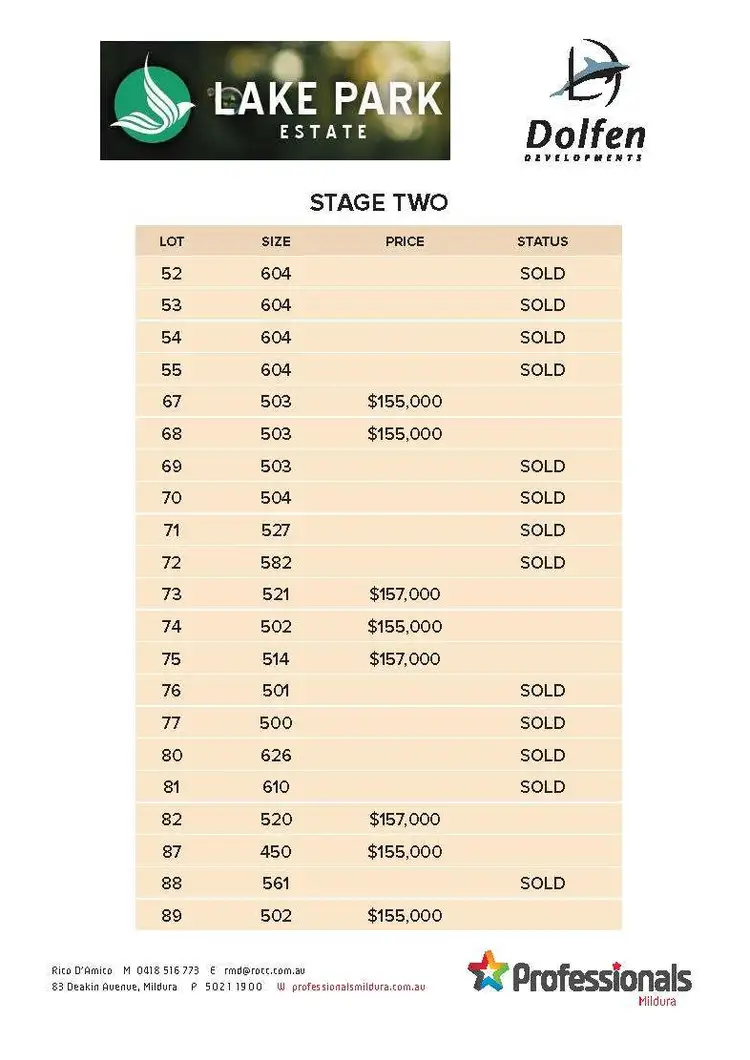Click the Dolfen Developments dolphin logo
The height and width of the screenshot is (1060, 750).
(x=591, y=73)
